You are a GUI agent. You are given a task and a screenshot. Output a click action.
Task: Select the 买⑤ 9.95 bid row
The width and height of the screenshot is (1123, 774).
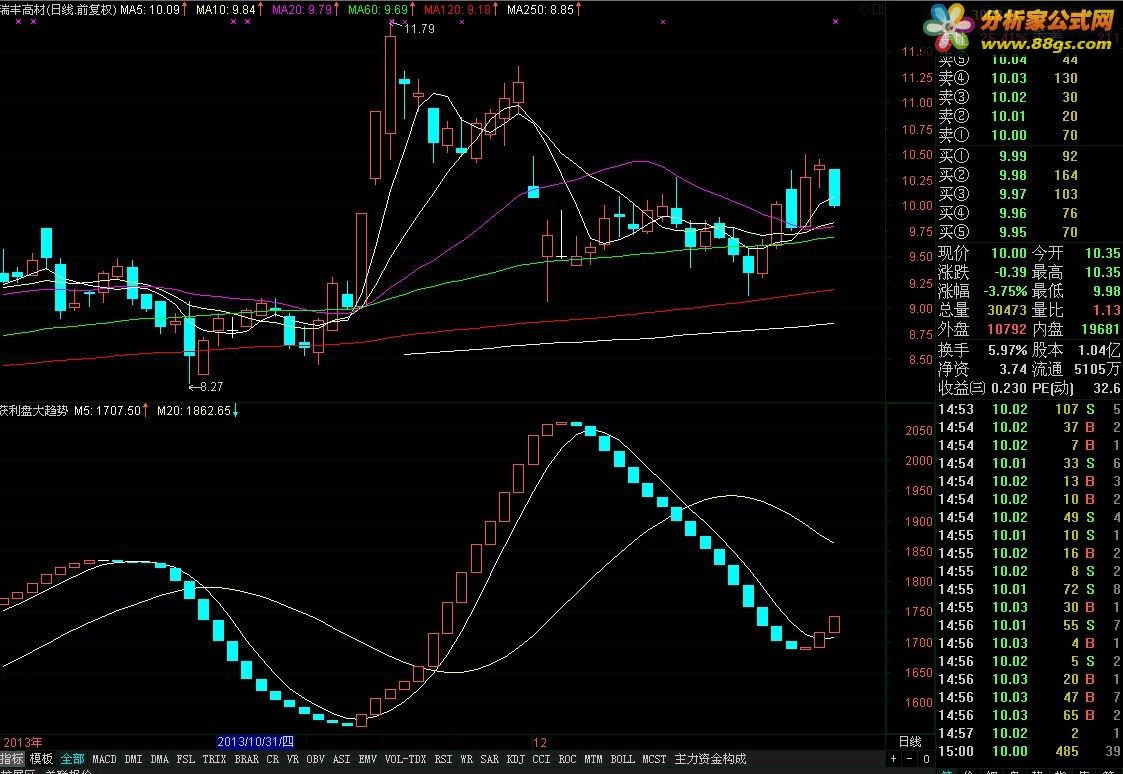point(1008,232)
